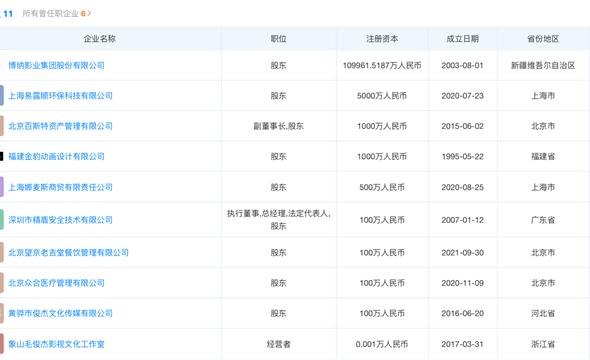Select the 5000万人民币 capital cell

pyautogui.click(x=382, y=96)
